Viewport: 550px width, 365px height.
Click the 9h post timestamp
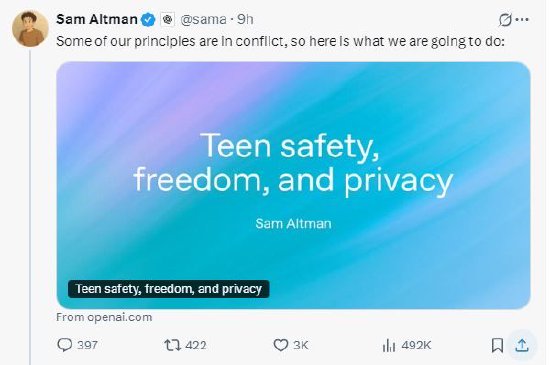click(x=245, y=20)
